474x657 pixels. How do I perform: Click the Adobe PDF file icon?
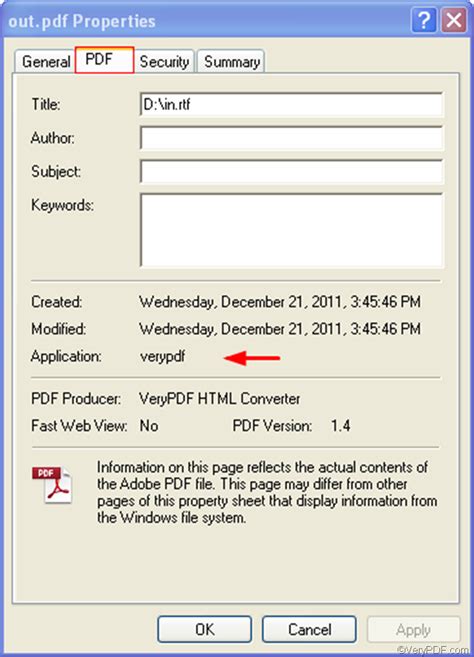pos(52,485)
